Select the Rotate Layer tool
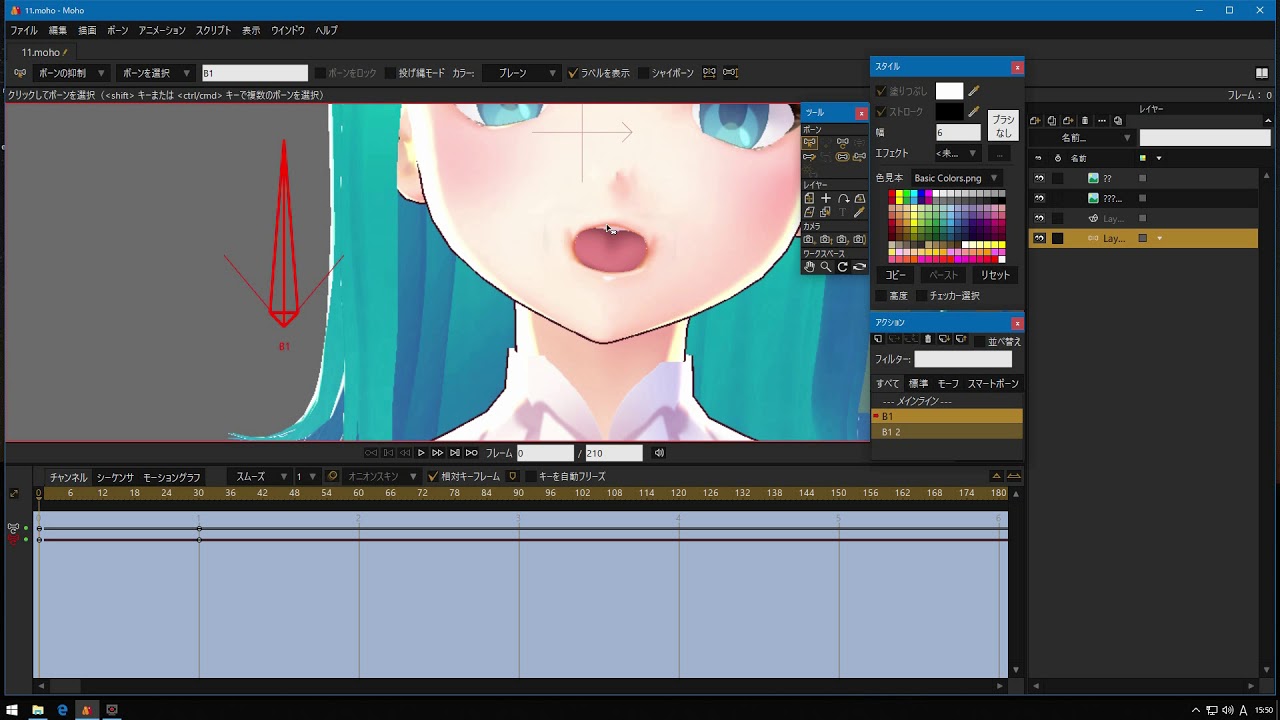Screen dimensions: 1280x720 (843, 199)
